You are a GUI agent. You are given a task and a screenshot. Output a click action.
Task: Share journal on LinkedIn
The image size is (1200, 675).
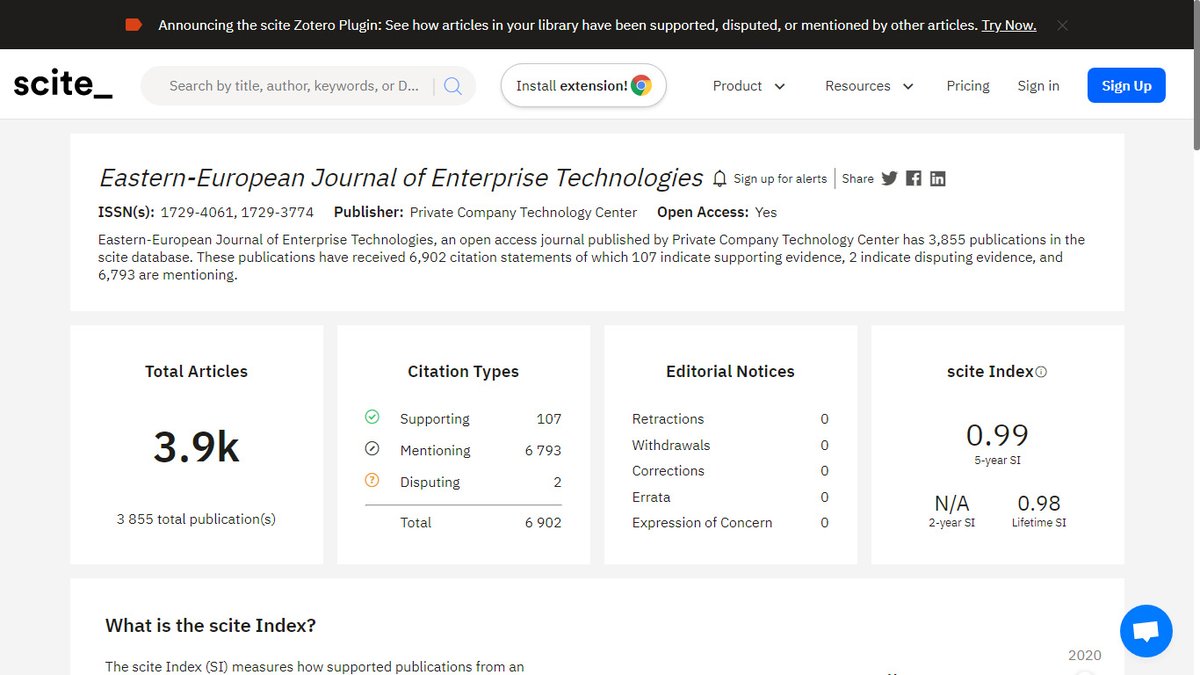[x=938, y=179]
